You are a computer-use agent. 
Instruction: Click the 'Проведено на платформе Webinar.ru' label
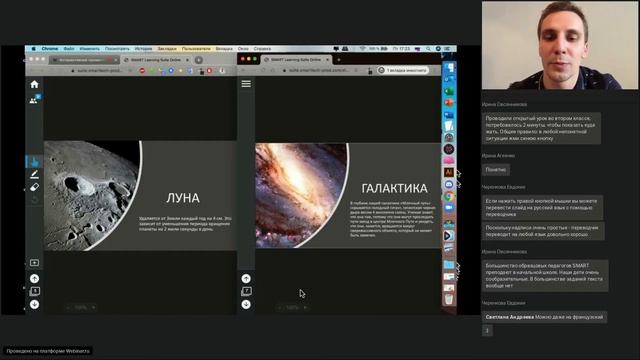click(x=47, y=351)
